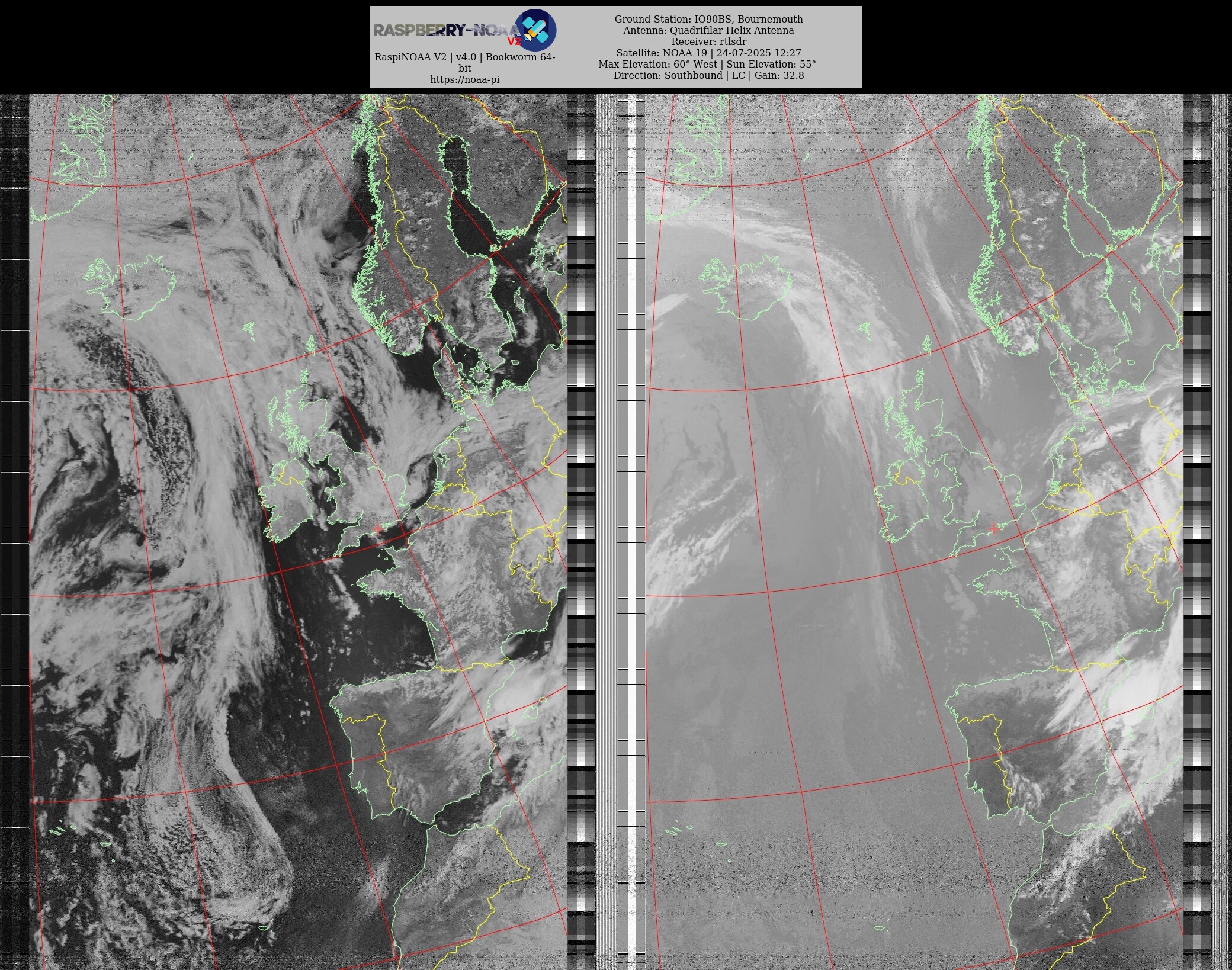This screenshot has height=970, width=1232.
Task: Select the 'RaspiNOAA V2 | v4.0 | Bookworm 64-bit' text
Action: [x=464, y=62]
